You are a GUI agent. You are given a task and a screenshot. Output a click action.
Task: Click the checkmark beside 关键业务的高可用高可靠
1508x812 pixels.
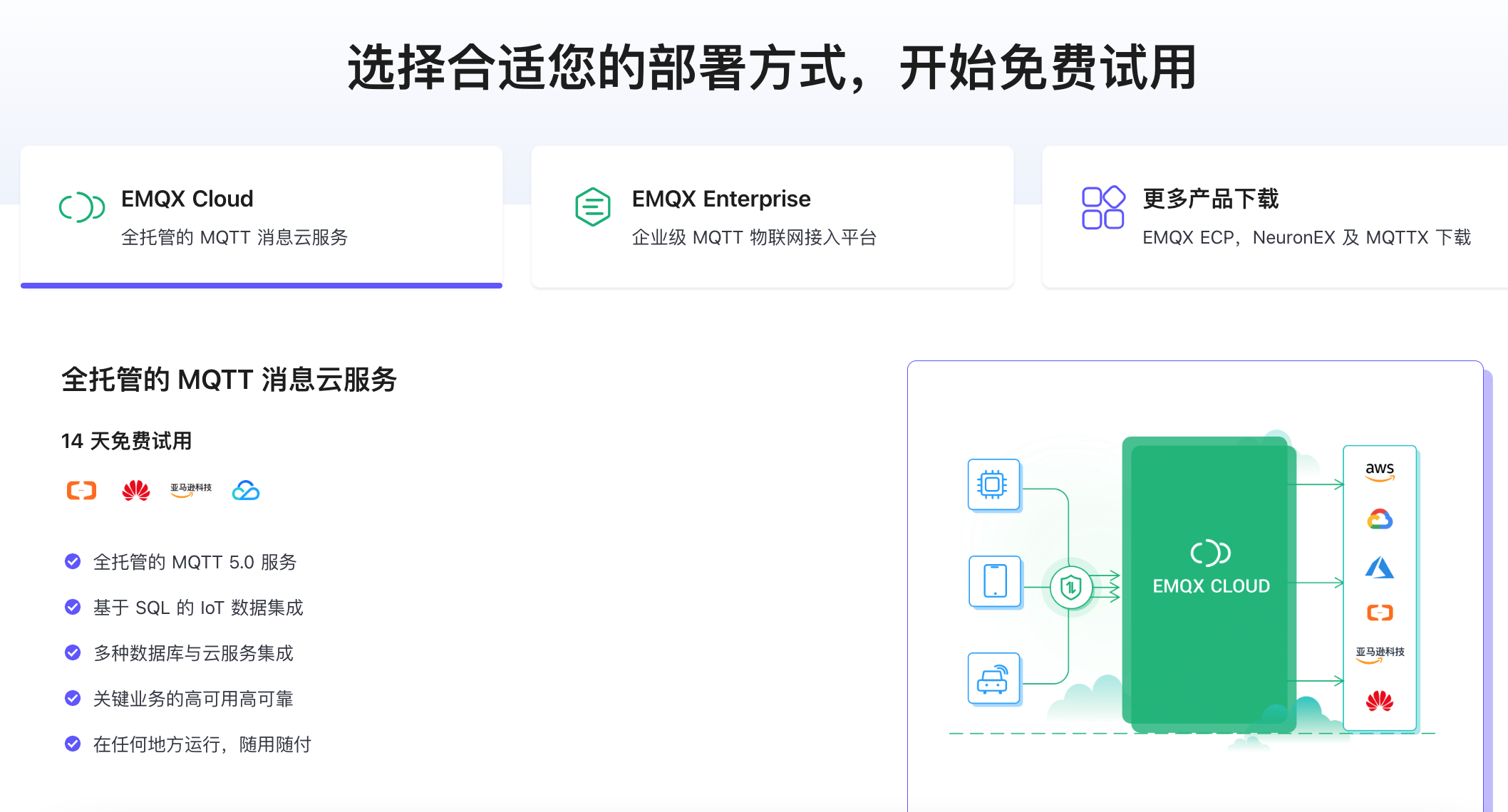coord(73,699)
